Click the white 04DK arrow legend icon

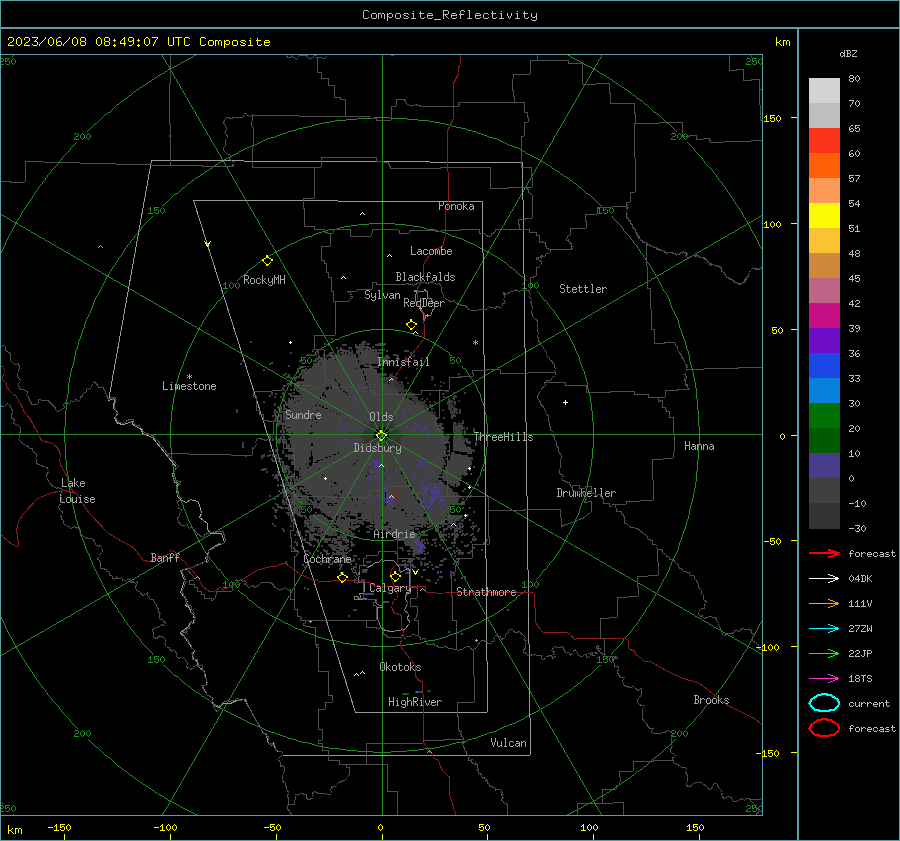(824, 578)
